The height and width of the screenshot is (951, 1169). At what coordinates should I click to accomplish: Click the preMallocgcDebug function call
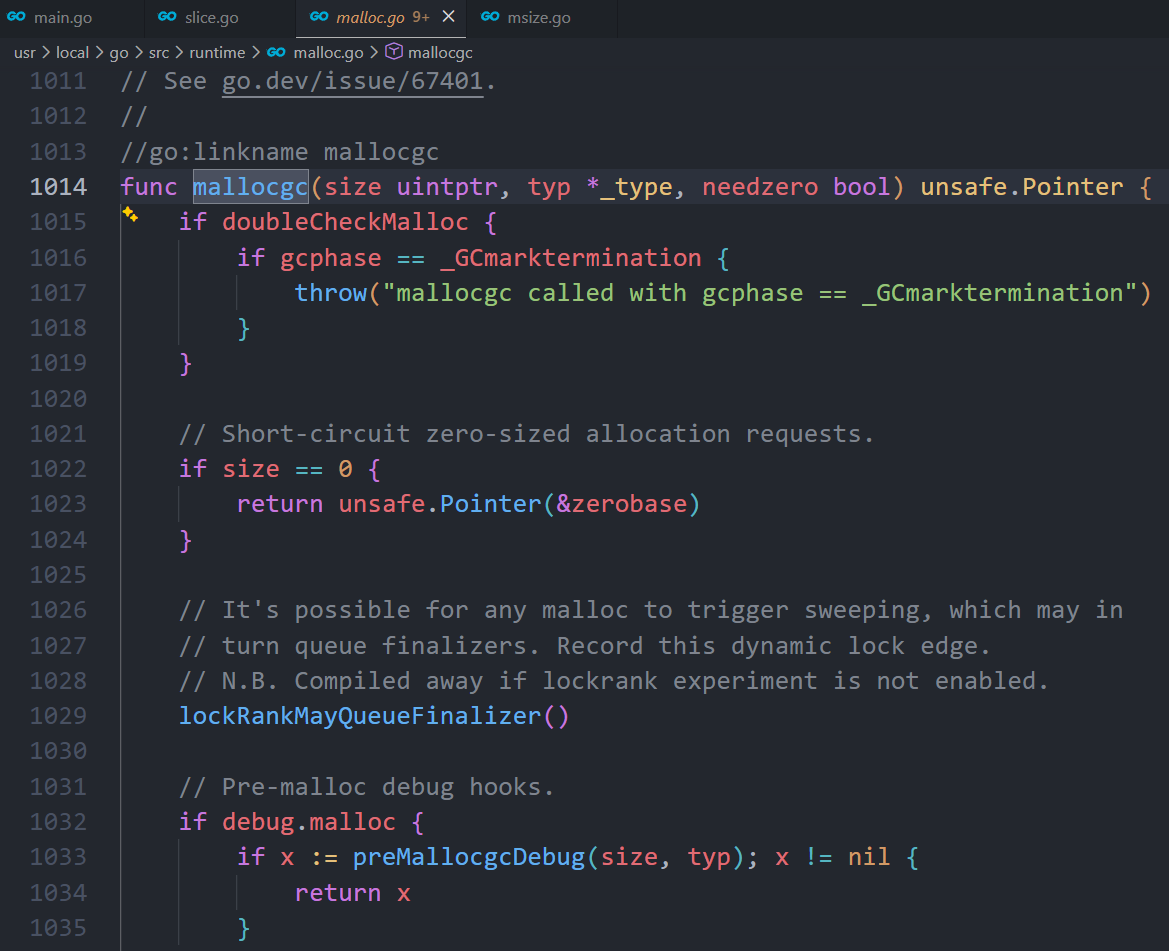point(469,857)
